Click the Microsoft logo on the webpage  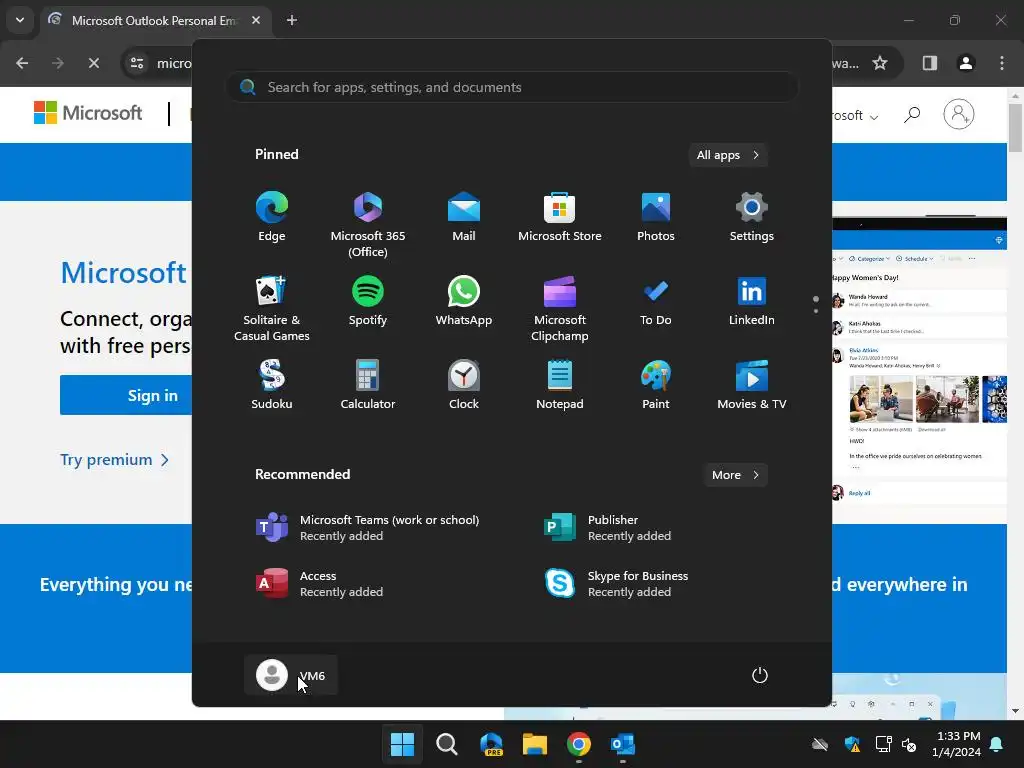tap(88, 113)
